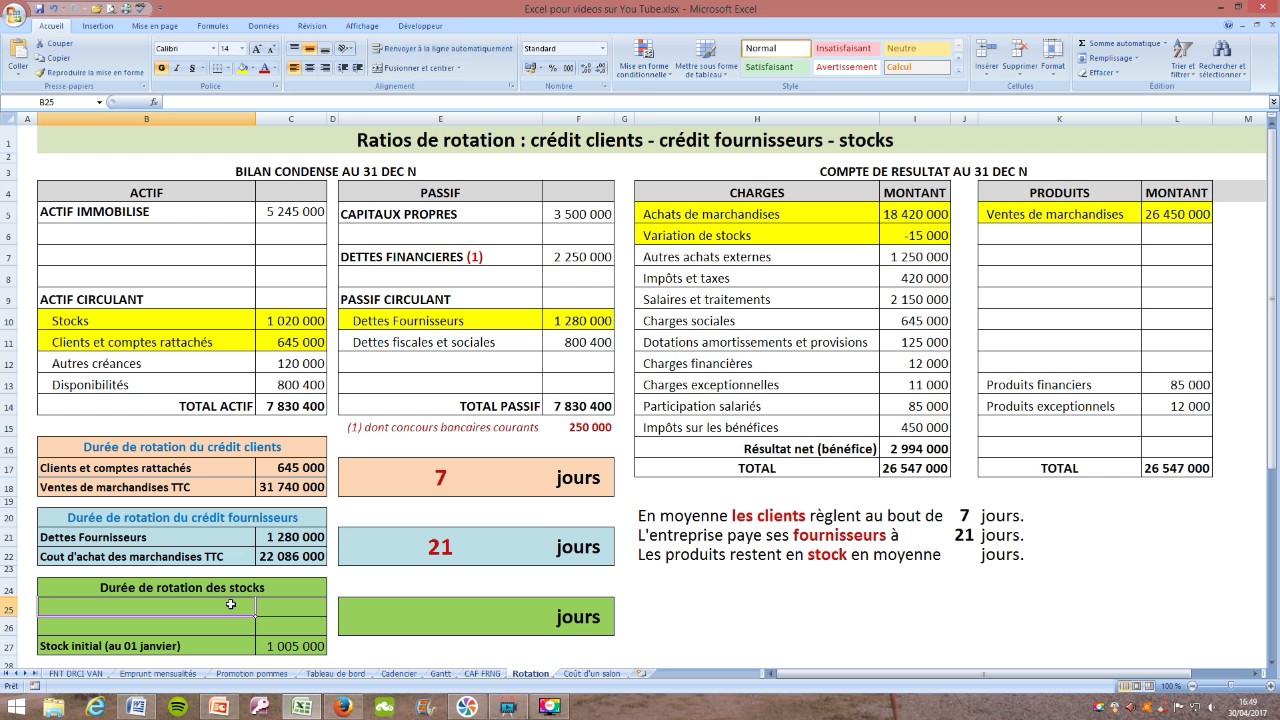Toggle bold G formatting
This screenshot has width=1280, height=720.
pyautogui.click(x=162, y=68)
